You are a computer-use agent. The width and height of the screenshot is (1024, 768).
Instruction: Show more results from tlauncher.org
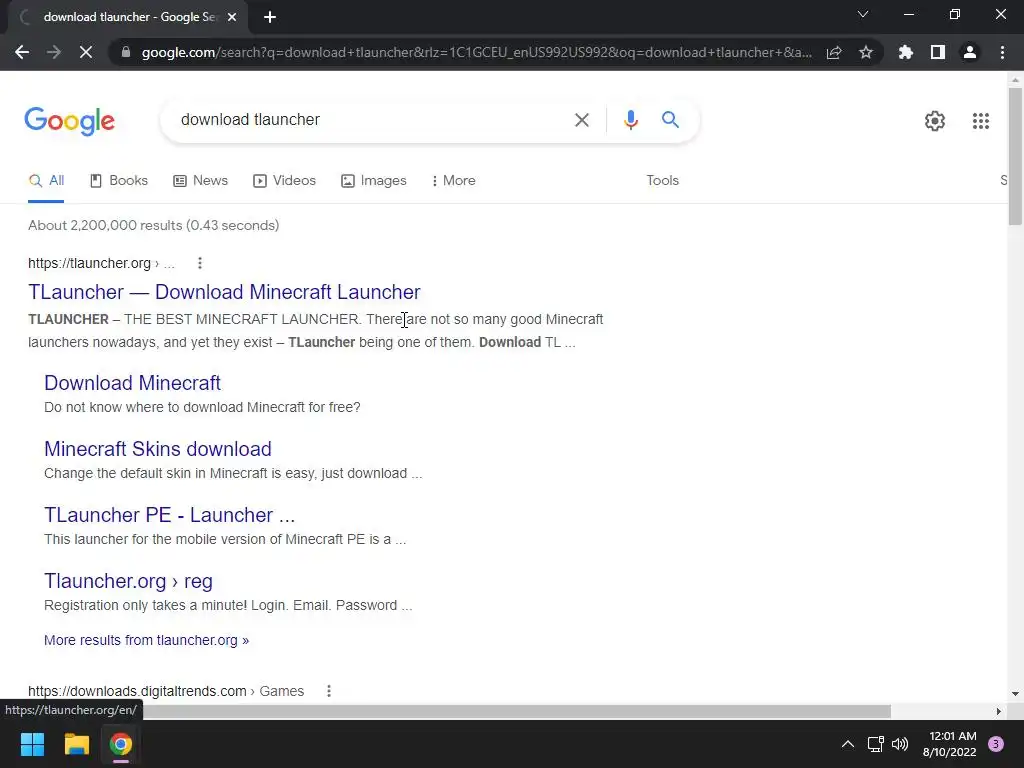tap(146, 640)
